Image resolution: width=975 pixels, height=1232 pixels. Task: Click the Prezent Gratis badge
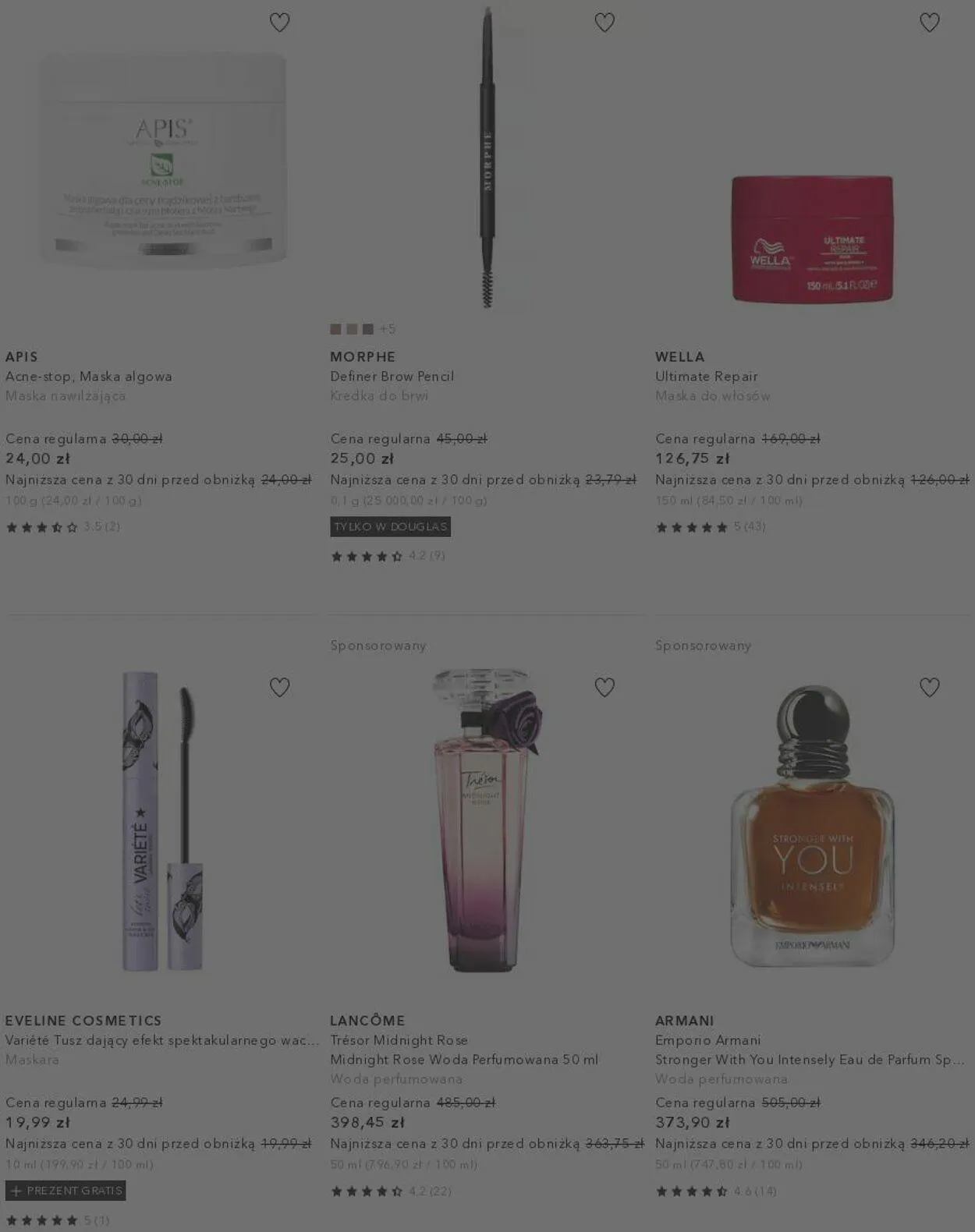[66, 1191]
